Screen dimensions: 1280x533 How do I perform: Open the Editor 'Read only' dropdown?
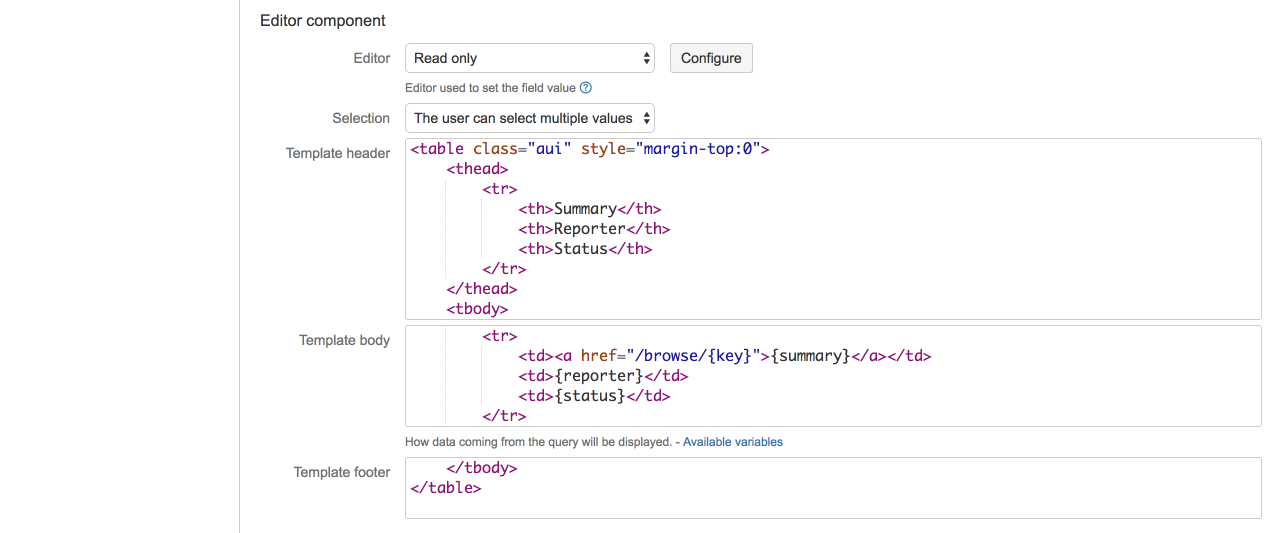point(530,58)
